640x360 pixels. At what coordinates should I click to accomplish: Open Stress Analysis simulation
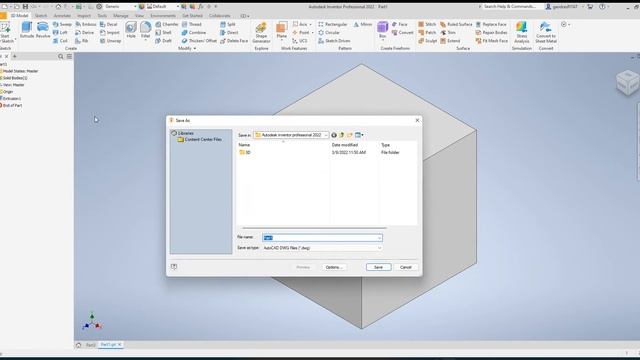pyautogui.click(x=522, y=33)
